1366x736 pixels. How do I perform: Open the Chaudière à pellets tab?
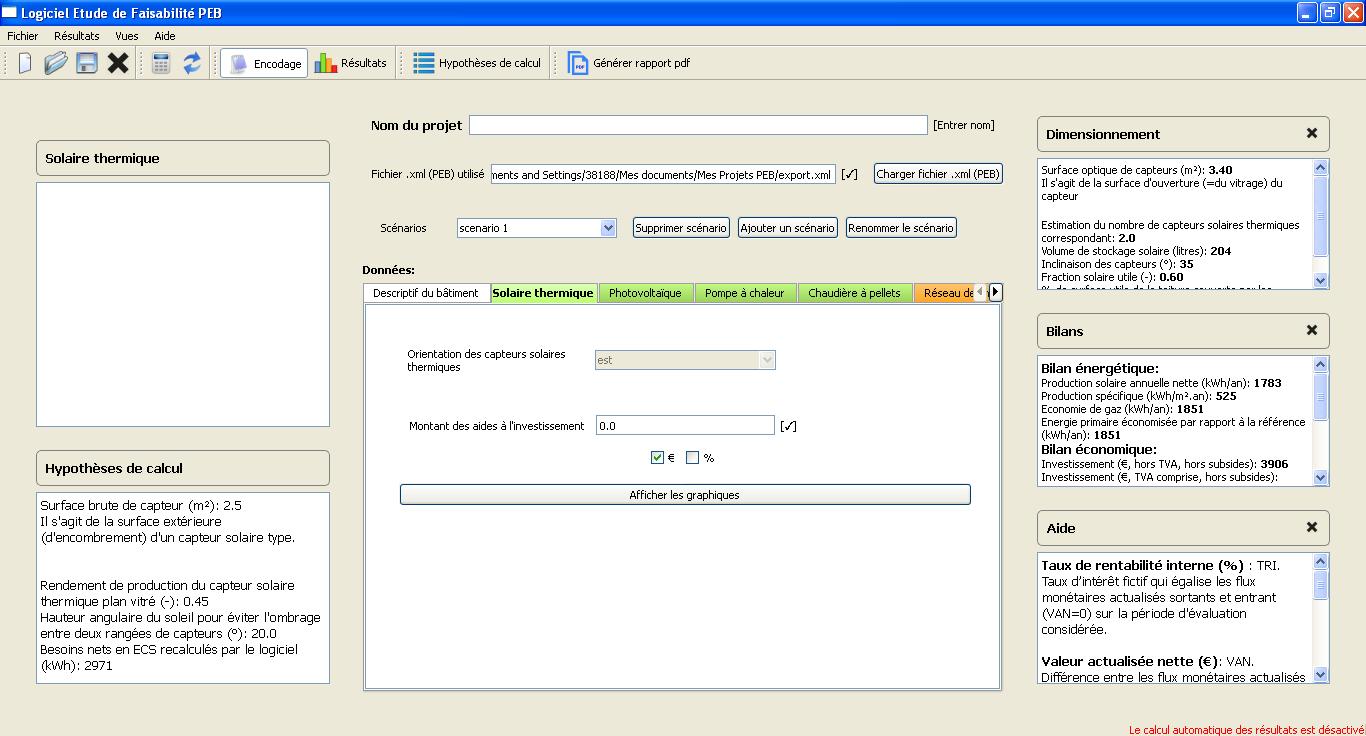(x=855, y=293)
